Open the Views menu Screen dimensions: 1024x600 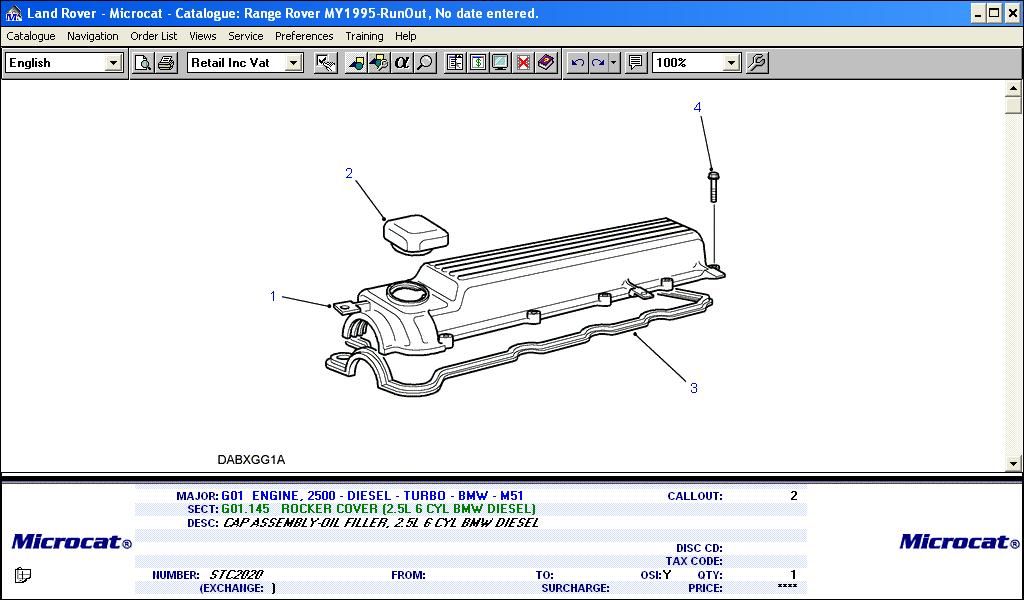pos(202,36)
